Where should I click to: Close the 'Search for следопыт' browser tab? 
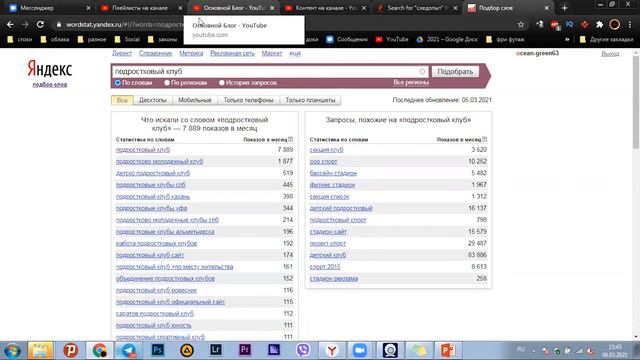coord(456,8)
